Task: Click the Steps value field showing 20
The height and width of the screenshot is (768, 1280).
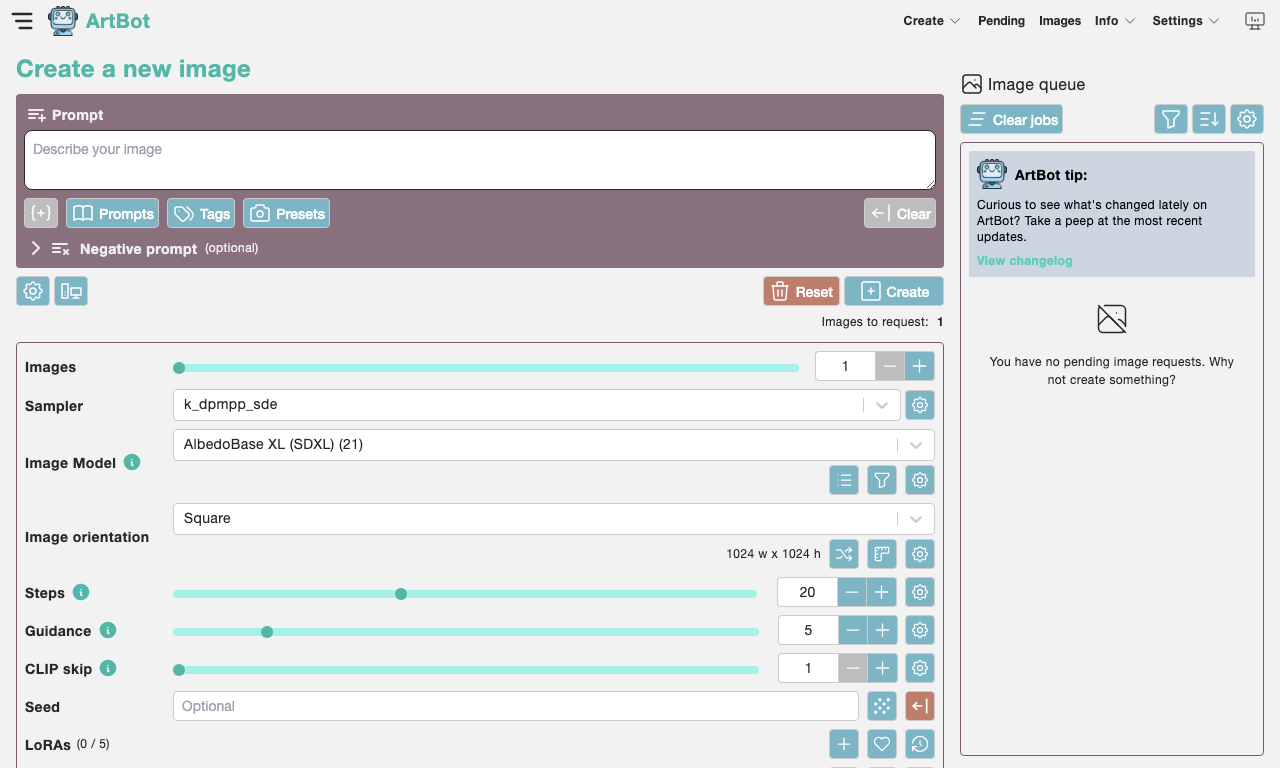Action: 807,592
